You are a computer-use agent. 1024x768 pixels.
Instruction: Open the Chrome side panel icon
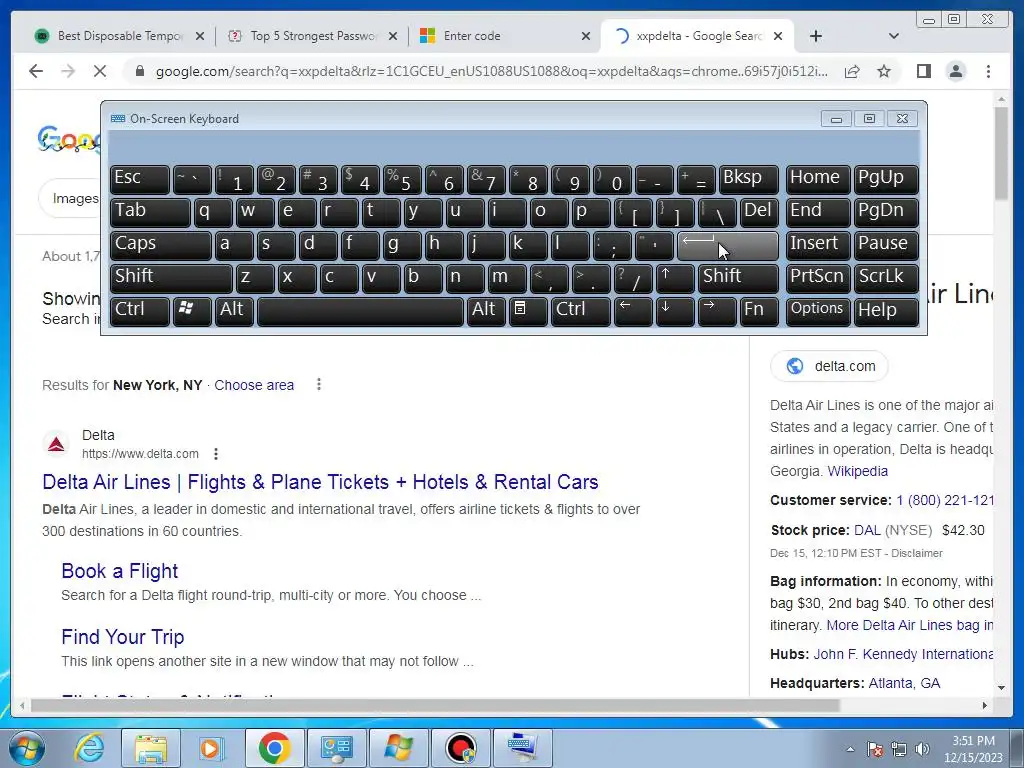923,71
